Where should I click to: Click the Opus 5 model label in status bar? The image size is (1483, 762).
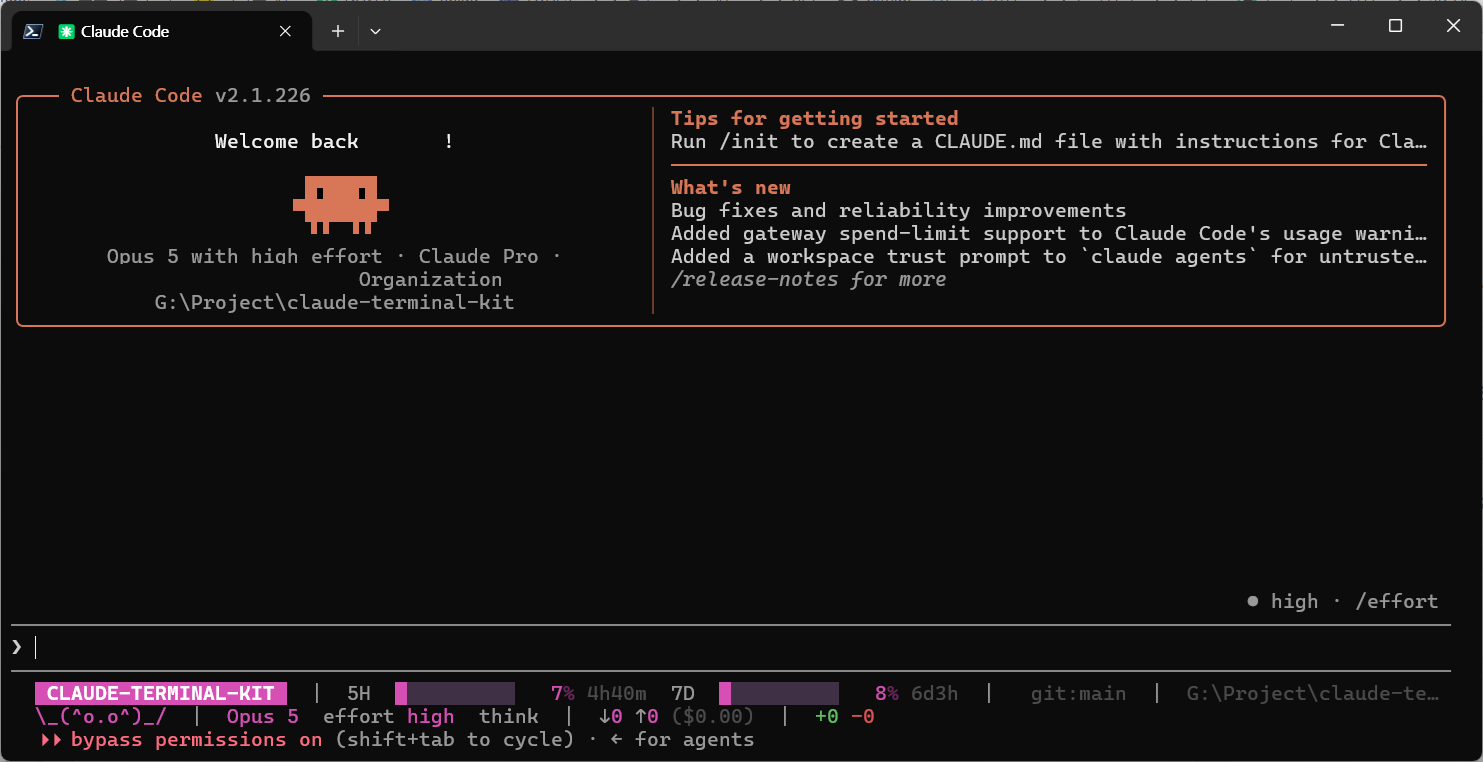pyautogui.click(x=263, y=716)
